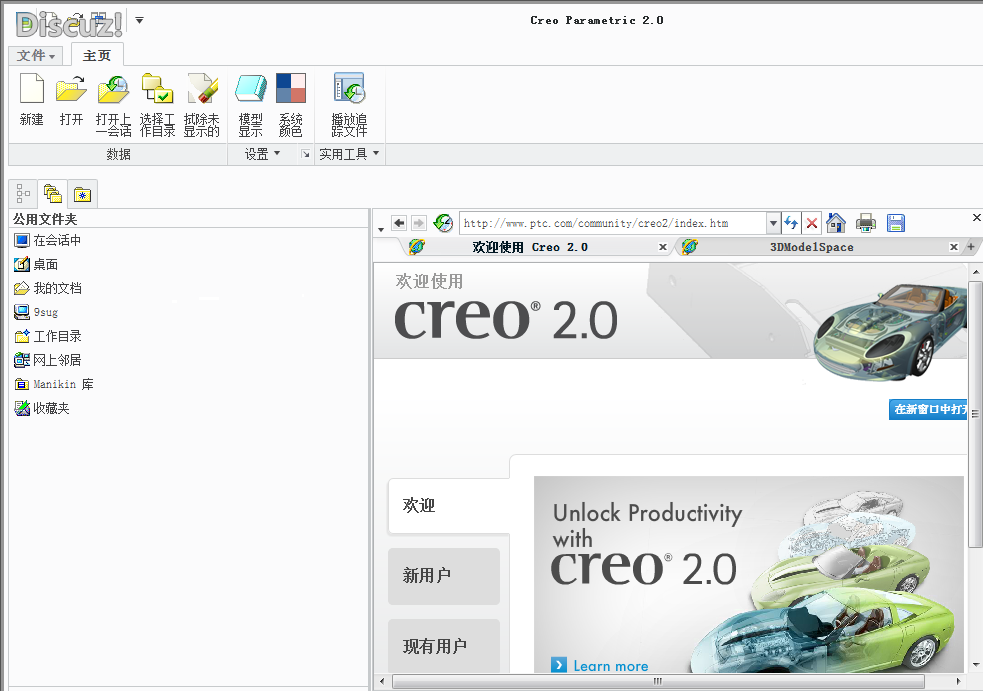This screenshot has height=691, width=983.
Task: Click scroll down arrow of browser page
Action: coord(975,665)
